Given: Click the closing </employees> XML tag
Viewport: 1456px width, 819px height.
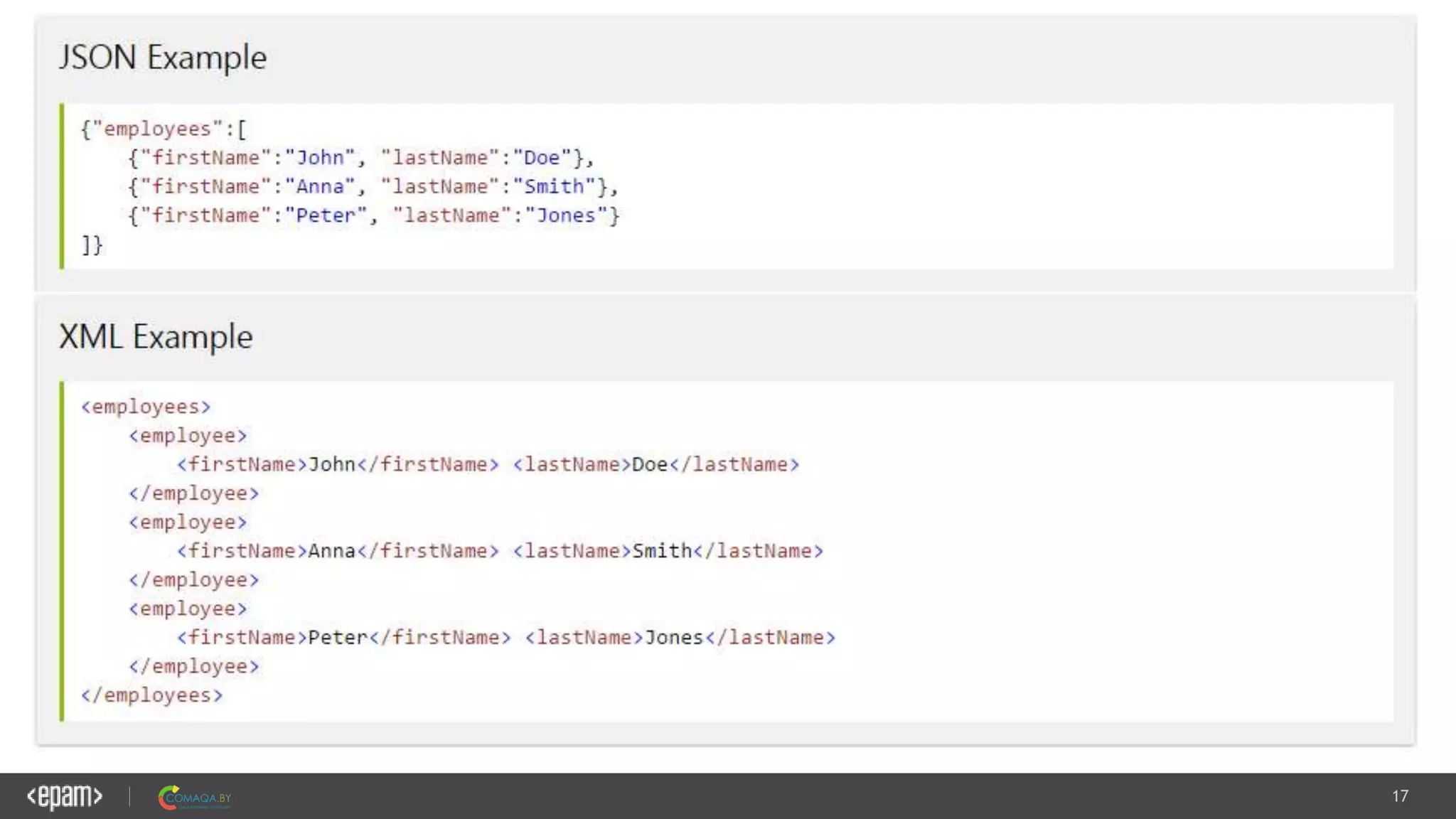Looking at the screenshot, I should (151, 695).
